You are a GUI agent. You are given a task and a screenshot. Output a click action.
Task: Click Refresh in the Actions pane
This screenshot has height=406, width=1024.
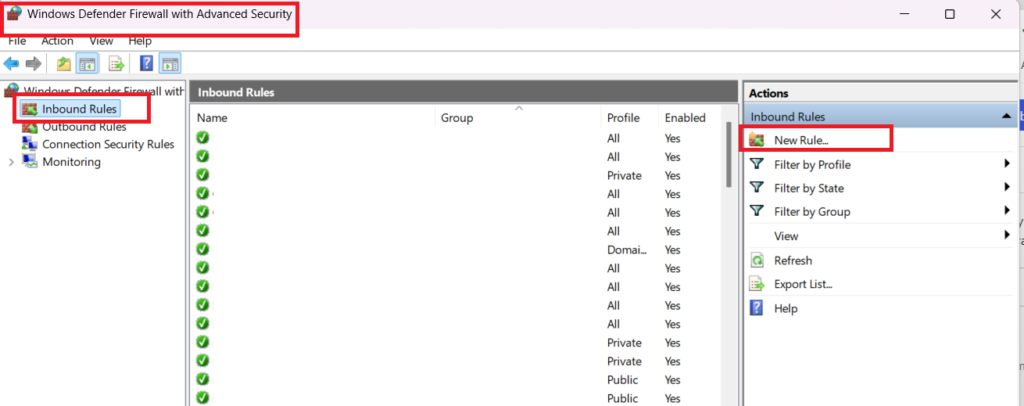(793, 260)
